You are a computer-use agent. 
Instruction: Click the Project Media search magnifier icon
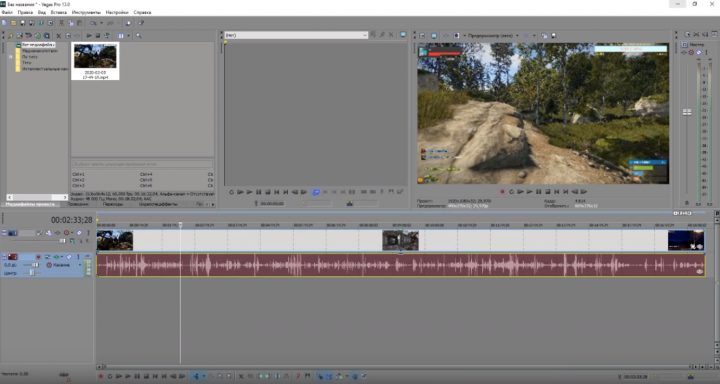pyautogui.click(x=139, y=35)
